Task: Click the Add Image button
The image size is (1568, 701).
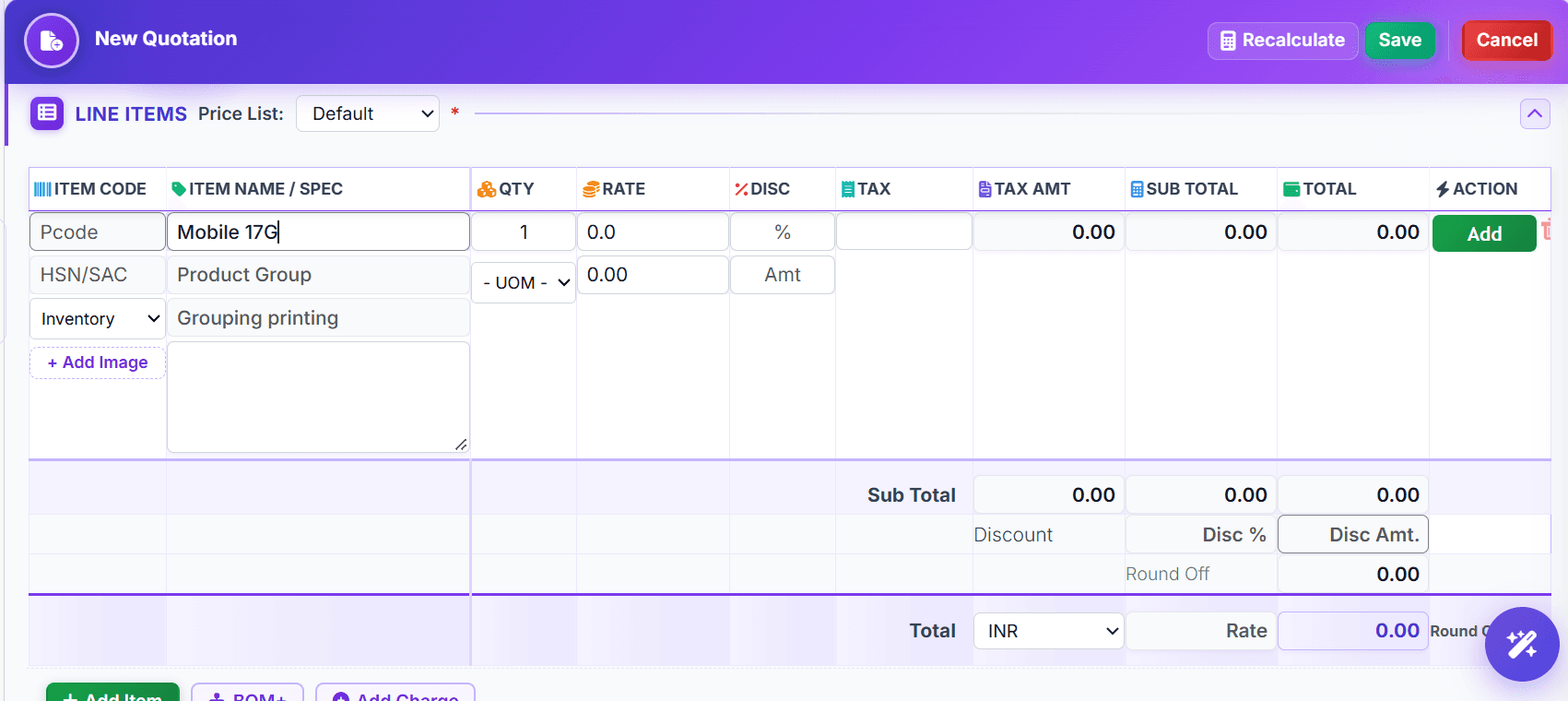Action: point(98,362)
